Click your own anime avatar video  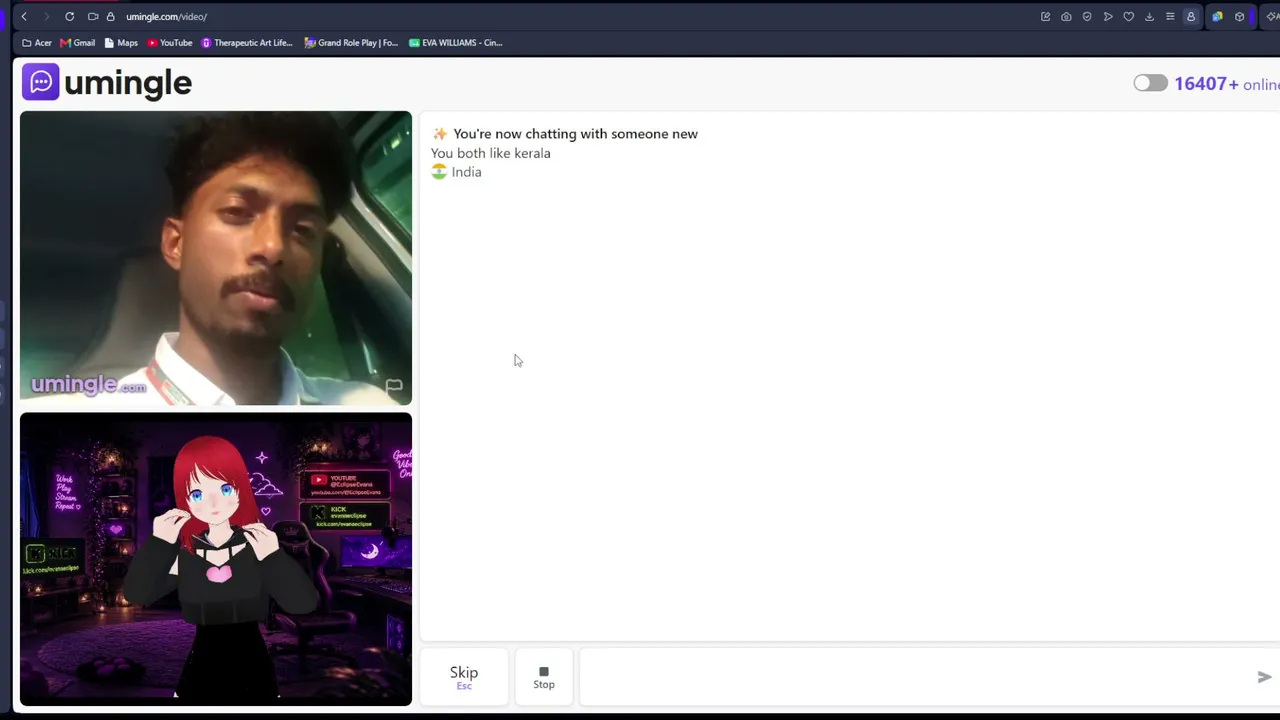pyautogui.click(x=216, y=559)
